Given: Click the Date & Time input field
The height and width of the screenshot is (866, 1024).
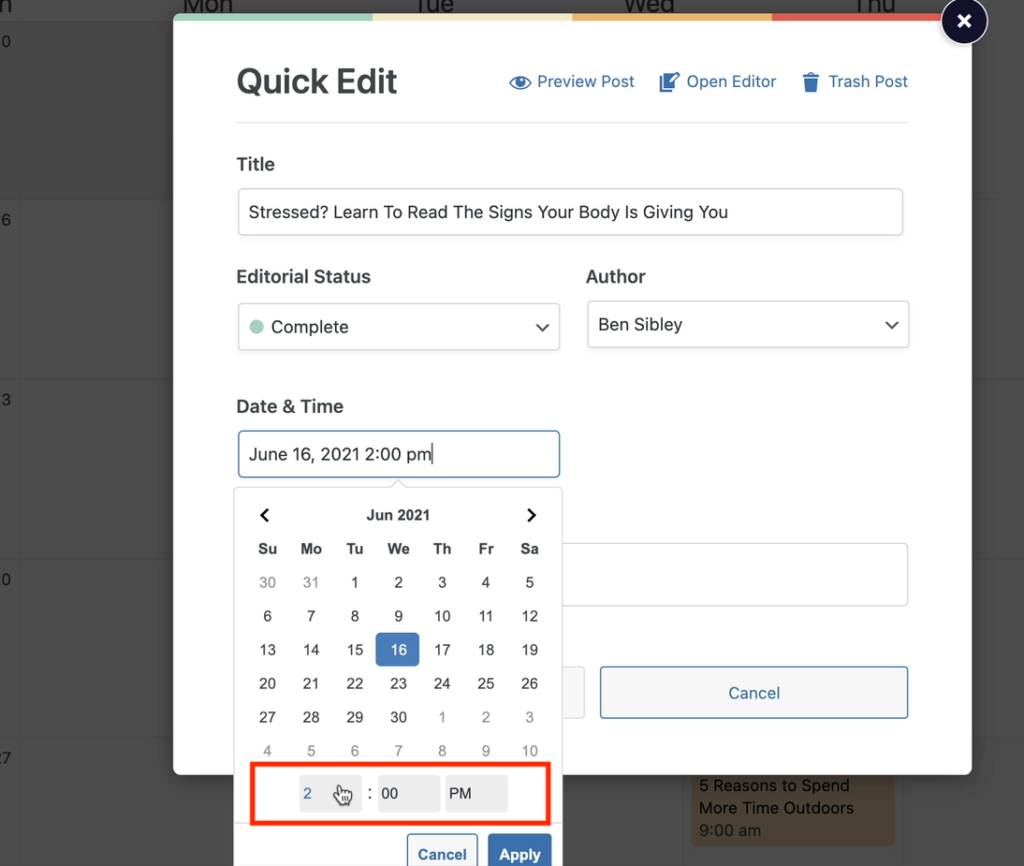Looking at the screenshot, I should click(x=398, y=454).
